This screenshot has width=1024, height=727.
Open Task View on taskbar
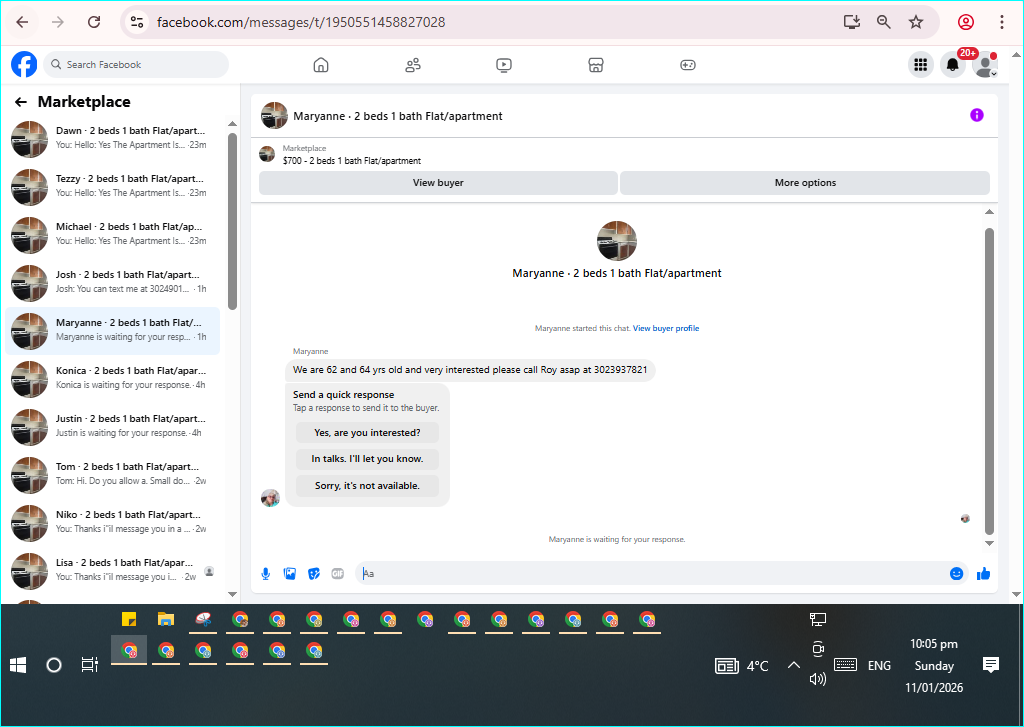(89, 665)
